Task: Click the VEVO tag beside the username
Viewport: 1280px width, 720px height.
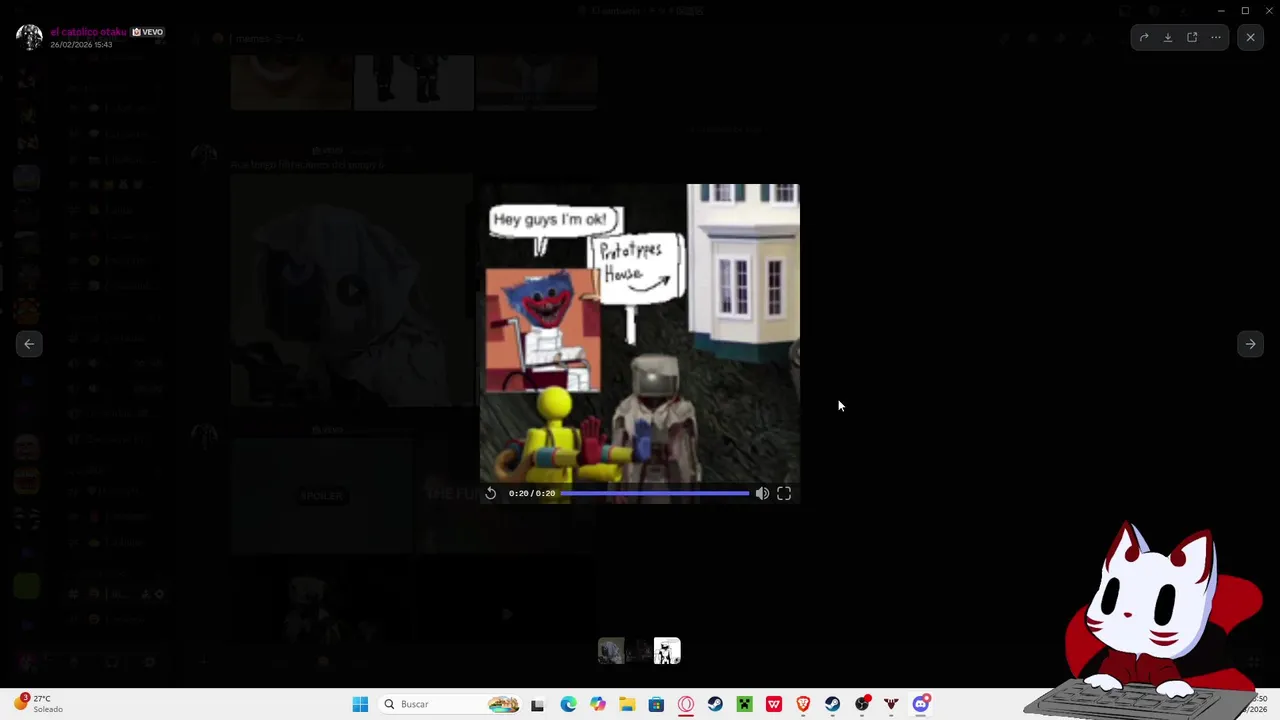Action: point(147,32)
